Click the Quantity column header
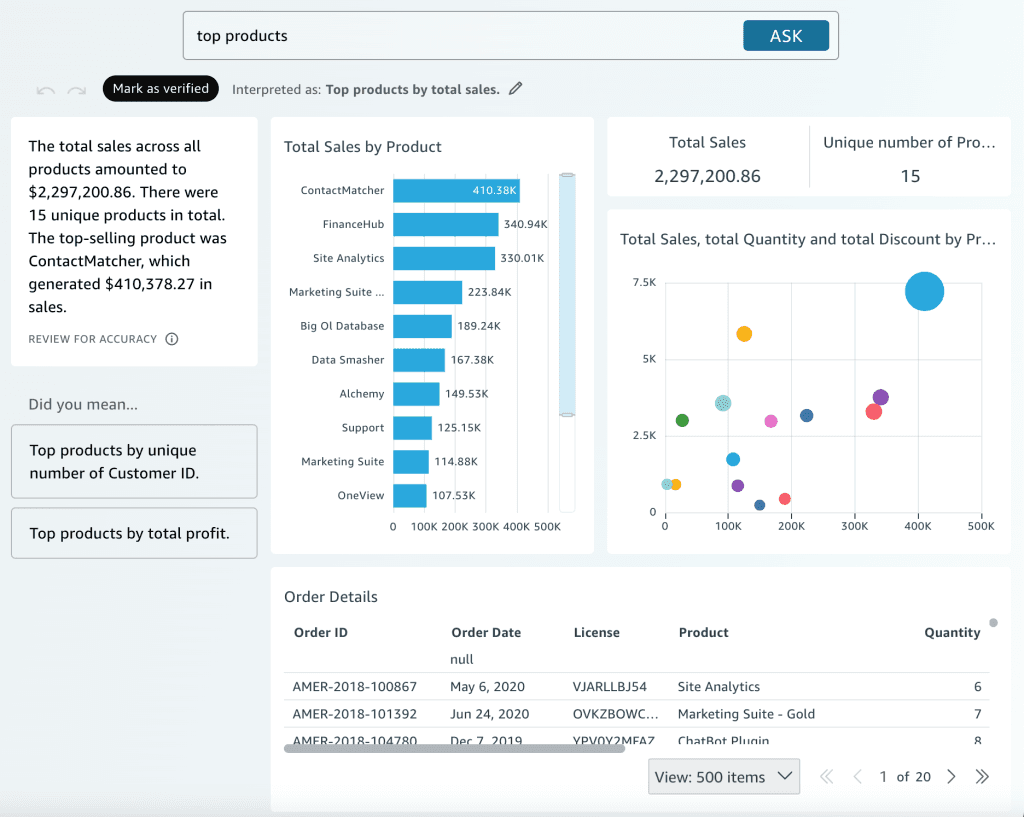 tap(952, 632)
